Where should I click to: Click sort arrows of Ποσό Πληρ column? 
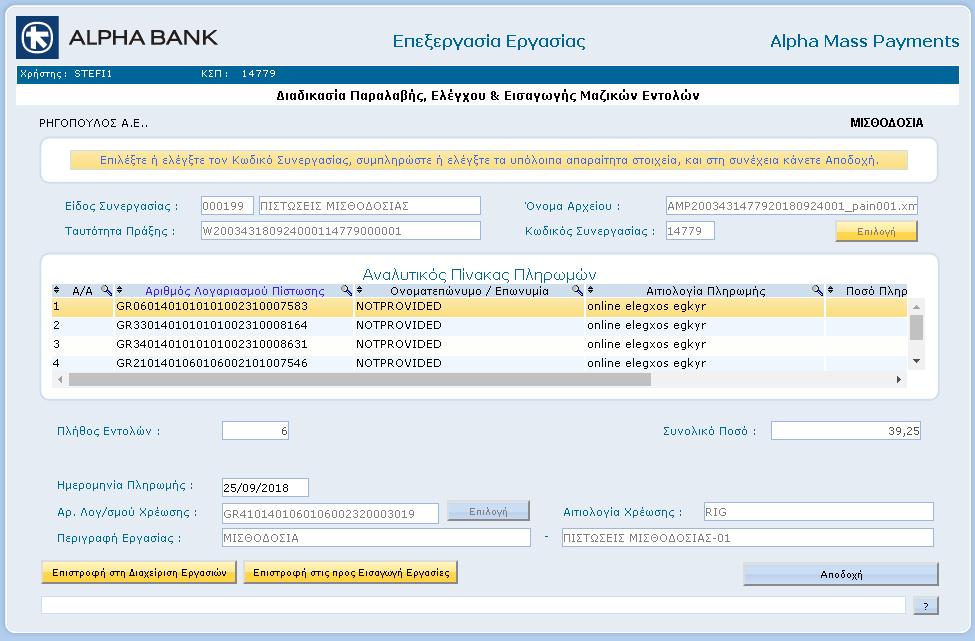831,290
